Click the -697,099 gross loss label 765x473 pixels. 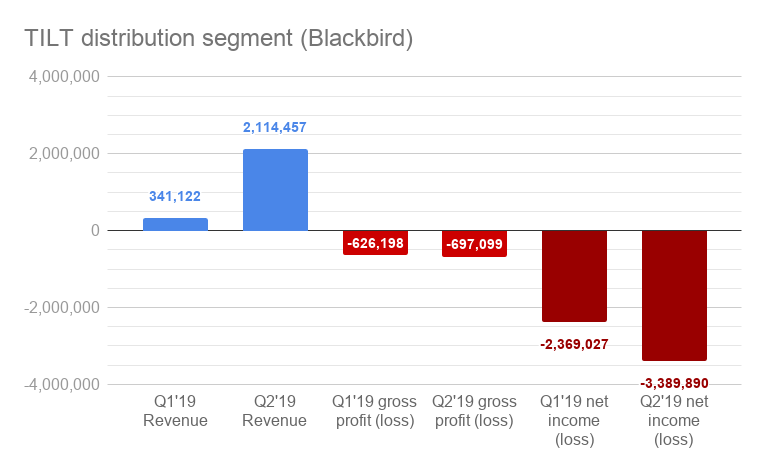click(x=474, y=244)
